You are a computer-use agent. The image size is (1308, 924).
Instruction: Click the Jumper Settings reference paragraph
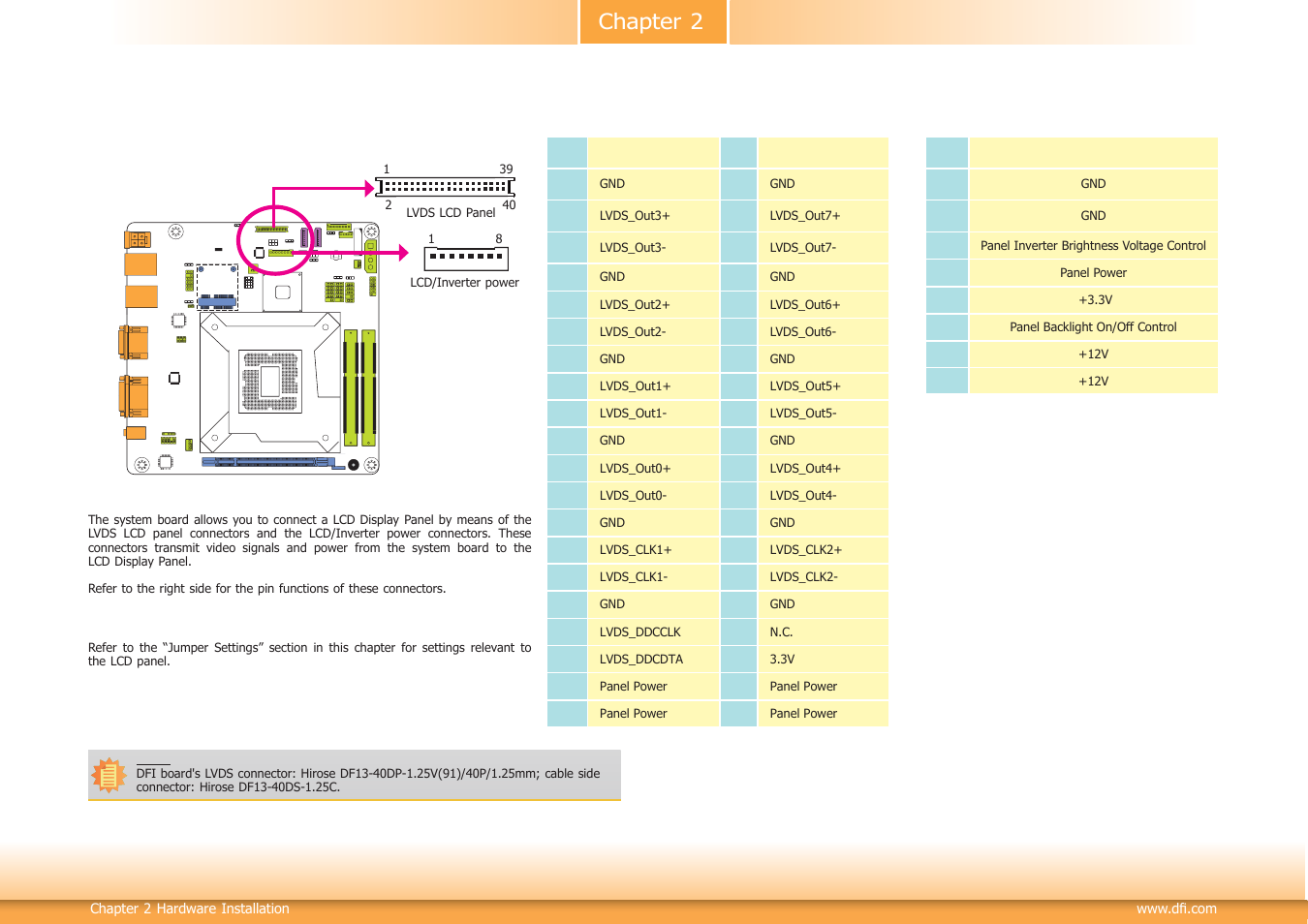[310, 655]
